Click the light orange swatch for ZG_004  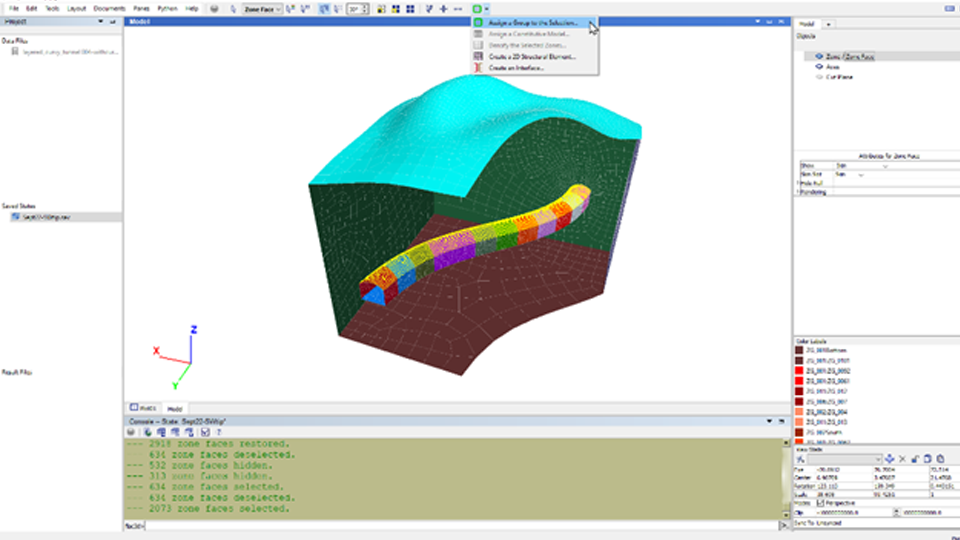coord(799,411)
